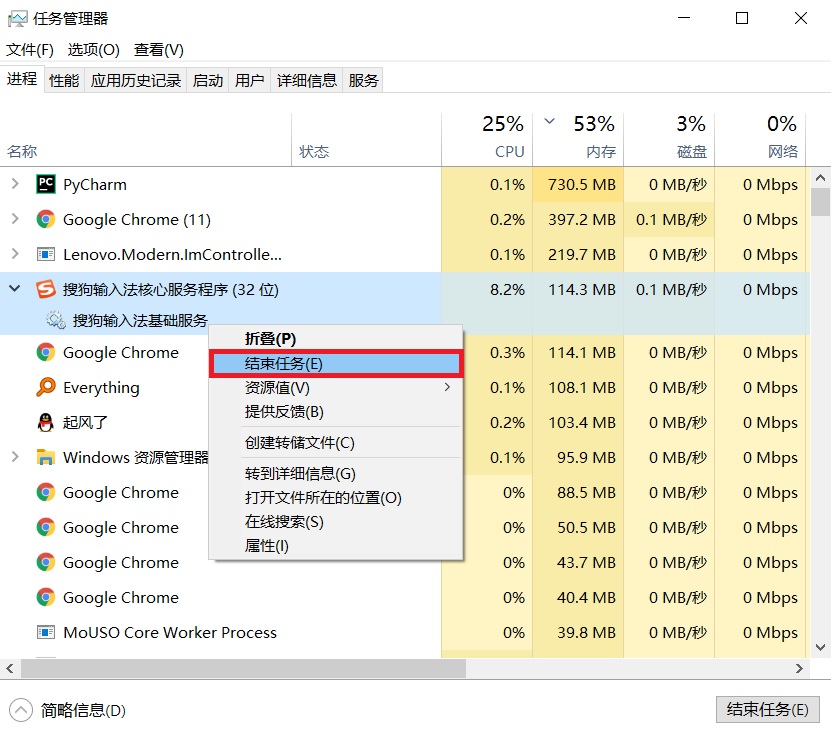The height and width of the screenshot is (739, 831).
Task: Choose 创建转储文件(C) in the context menu
Action: (335, 443)
